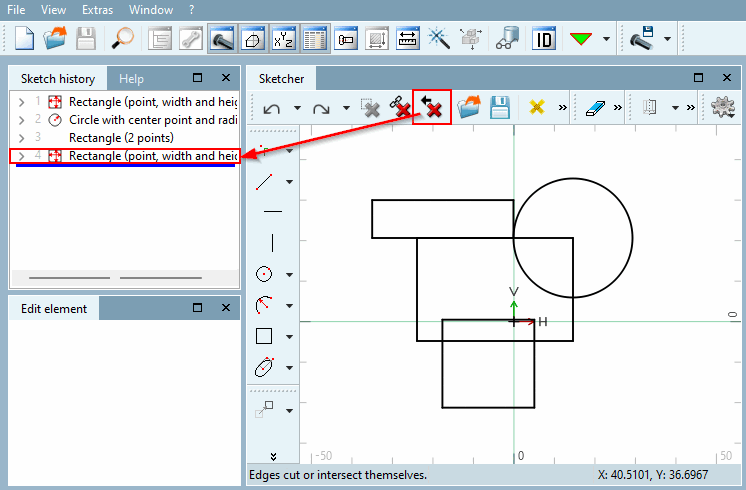Viewport: 746px width, 490px height.
Task: Click the Redo arrow in Sketcher toolbar
Action: [321, 109]
